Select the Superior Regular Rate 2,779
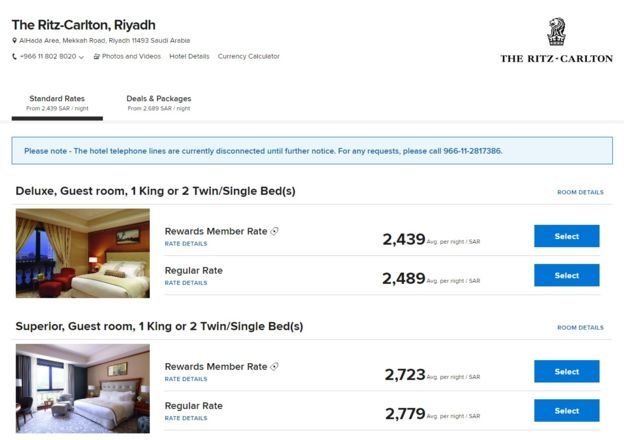 (566, 410)
